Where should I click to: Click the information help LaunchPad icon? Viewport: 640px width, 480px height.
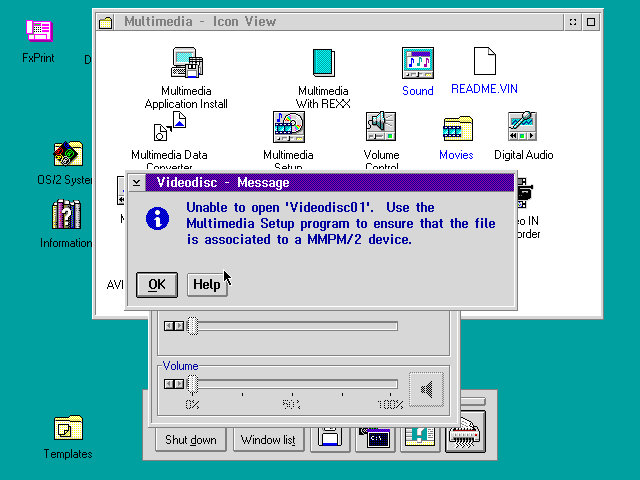(x=420, y=438)
